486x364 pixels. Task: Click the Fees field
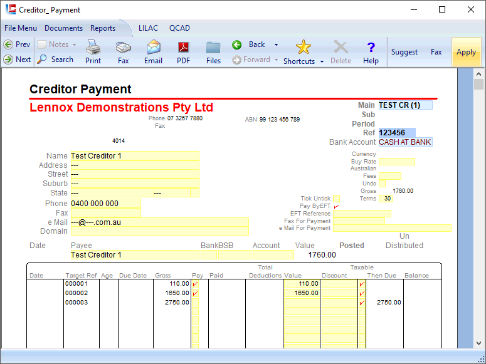click(390, 176)
